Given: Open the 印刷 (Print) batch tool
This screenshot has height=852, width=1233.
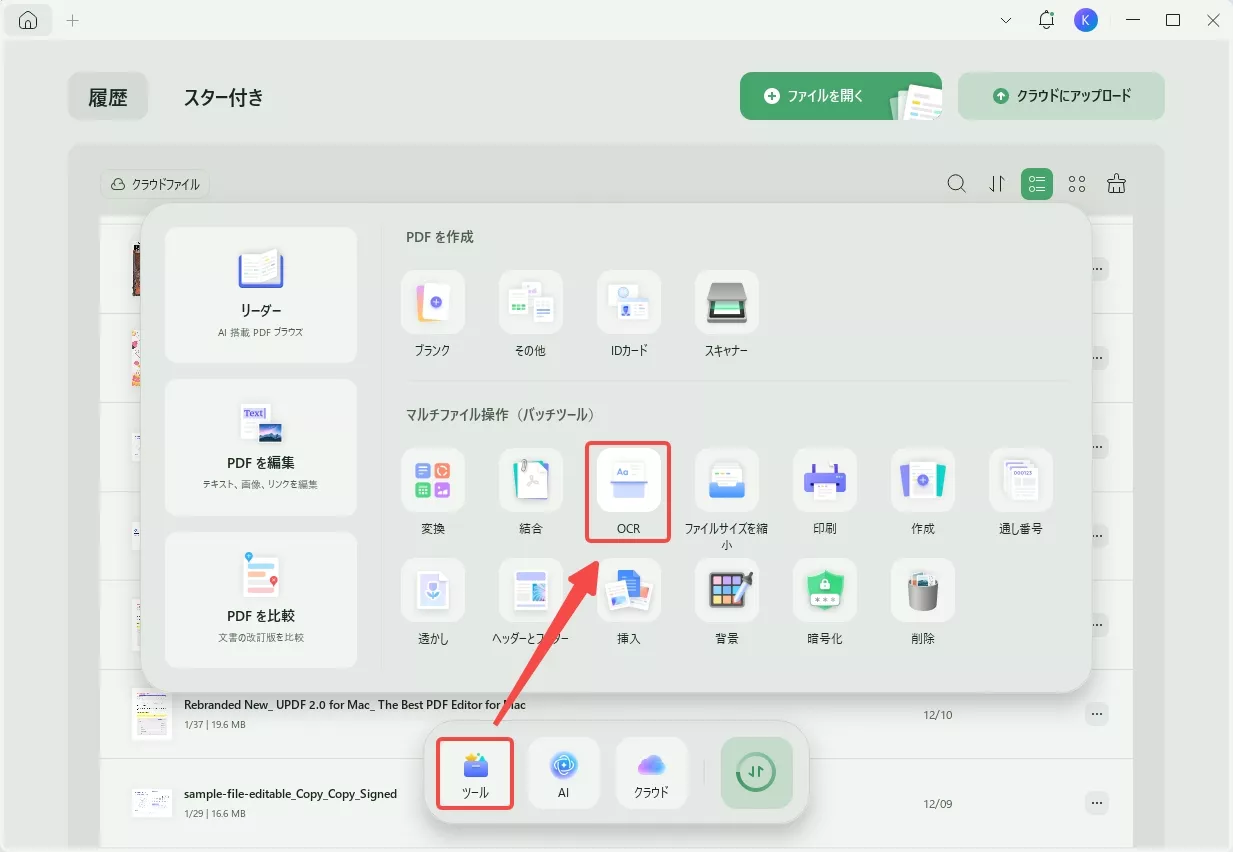Looking at the screenshot, I should tap(824, 492).
